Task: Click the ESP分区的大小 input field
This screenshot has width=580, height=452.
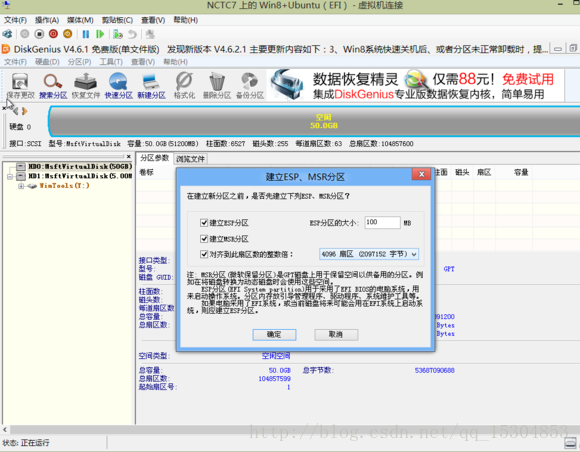Action: [382, 222]
